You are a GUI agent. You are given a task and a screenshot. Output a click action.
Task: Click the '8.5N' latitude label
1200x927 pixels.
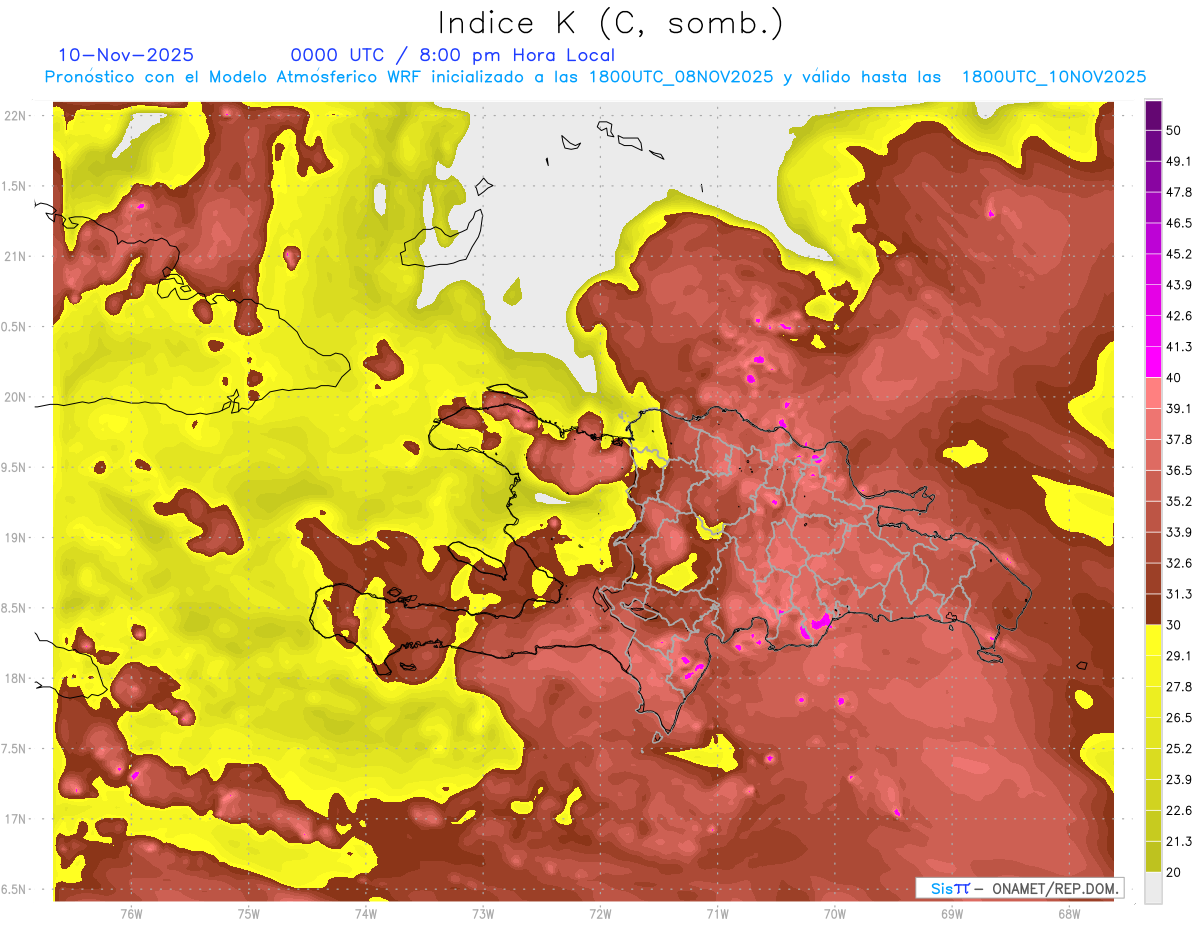click(x=13, y=608)
